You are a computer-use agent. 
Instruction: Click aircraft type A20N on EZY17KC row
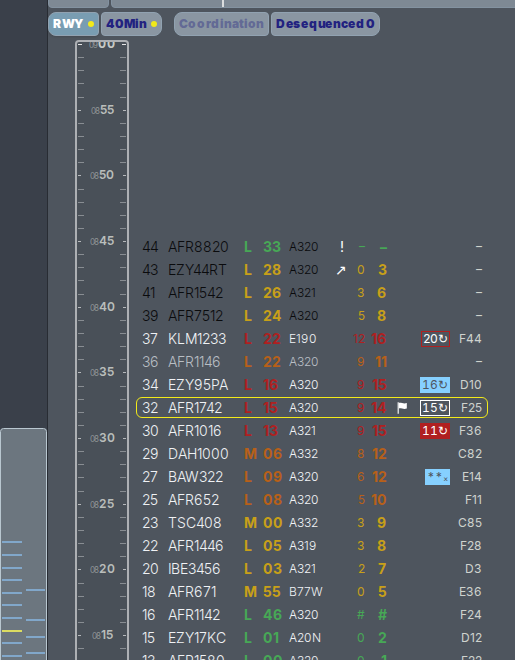tap(305, 638)
